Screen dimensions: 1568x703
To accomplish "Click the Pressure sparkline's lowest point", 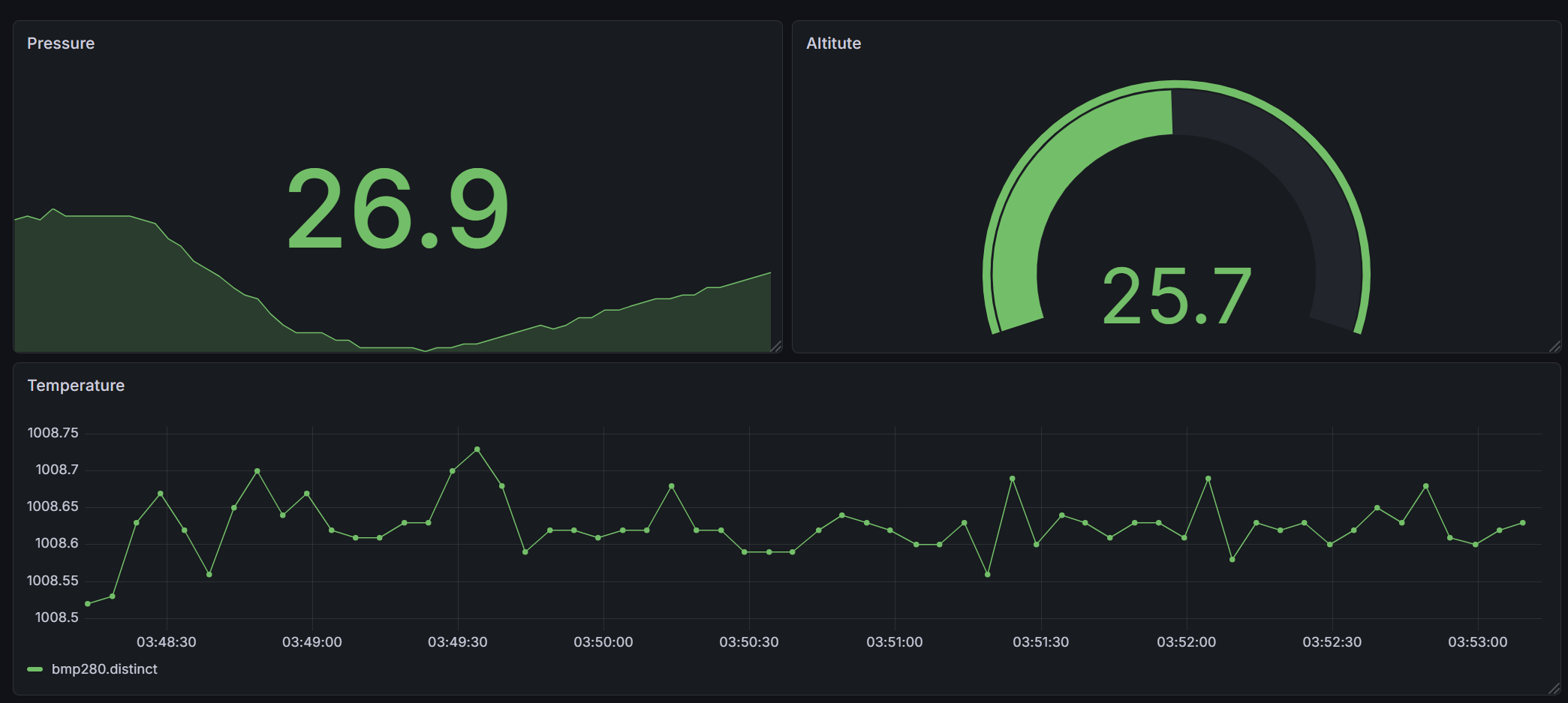I will (x=426, y=350).
